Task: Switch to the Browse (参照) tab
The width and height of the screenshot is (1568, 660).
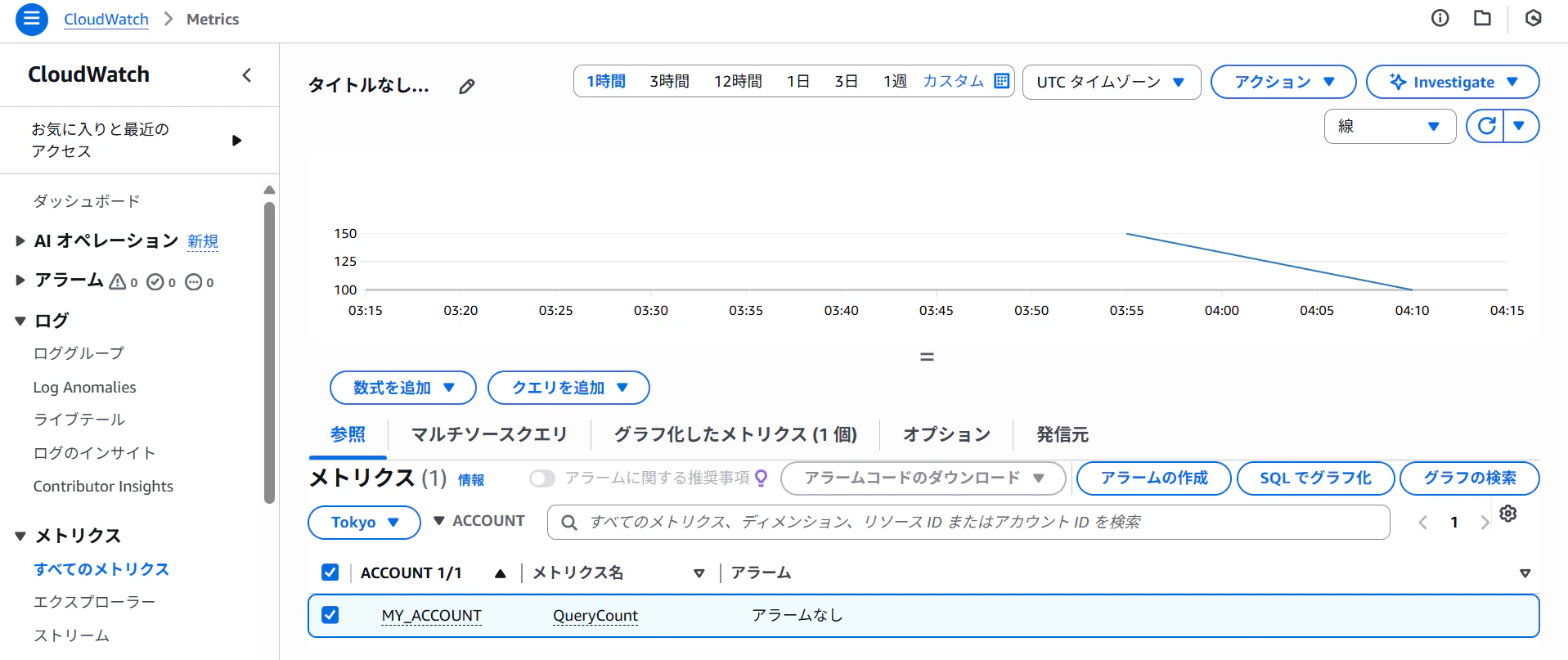Action: coord(348,434)
